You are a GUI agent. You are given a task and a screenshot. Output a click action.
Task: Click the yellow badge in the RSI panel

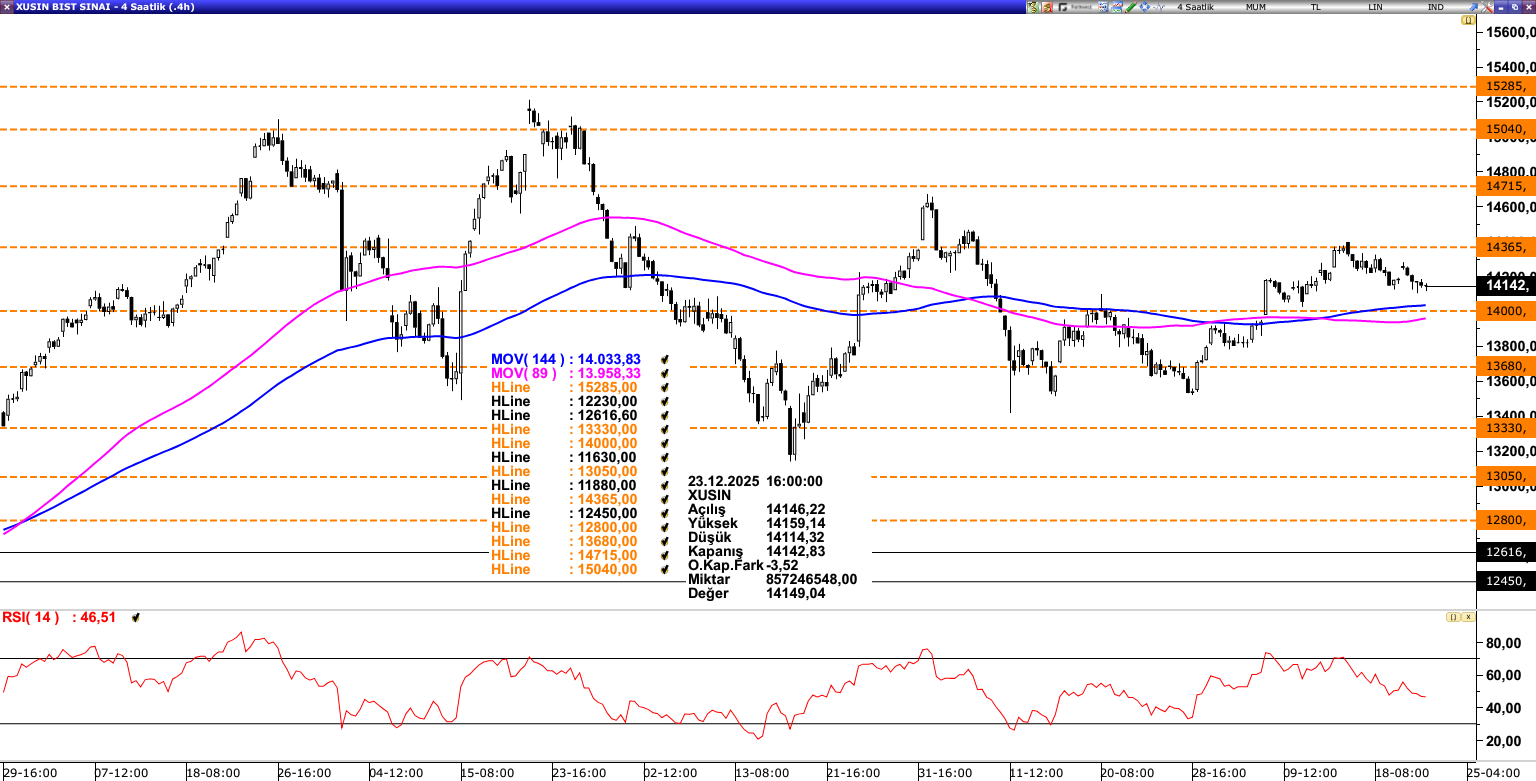coord(1452,617)
